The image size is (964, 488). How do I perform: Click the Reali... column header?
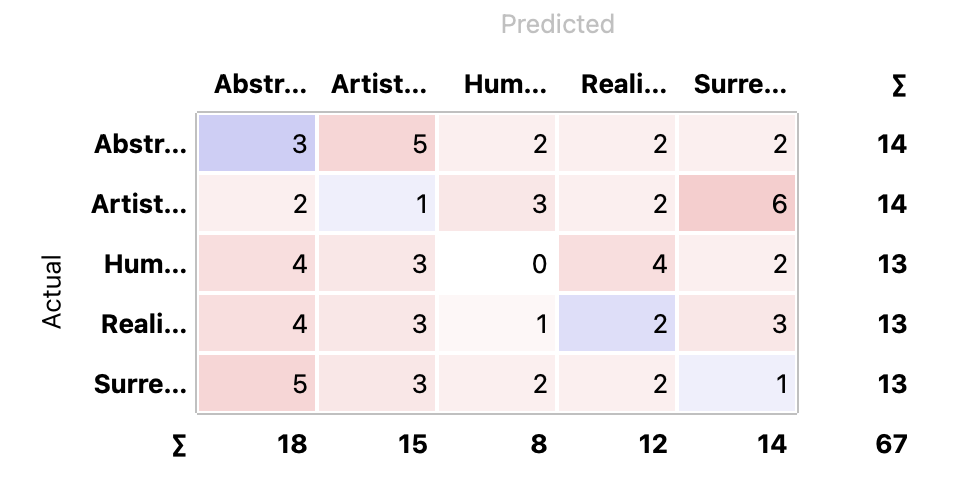(624, 84)
